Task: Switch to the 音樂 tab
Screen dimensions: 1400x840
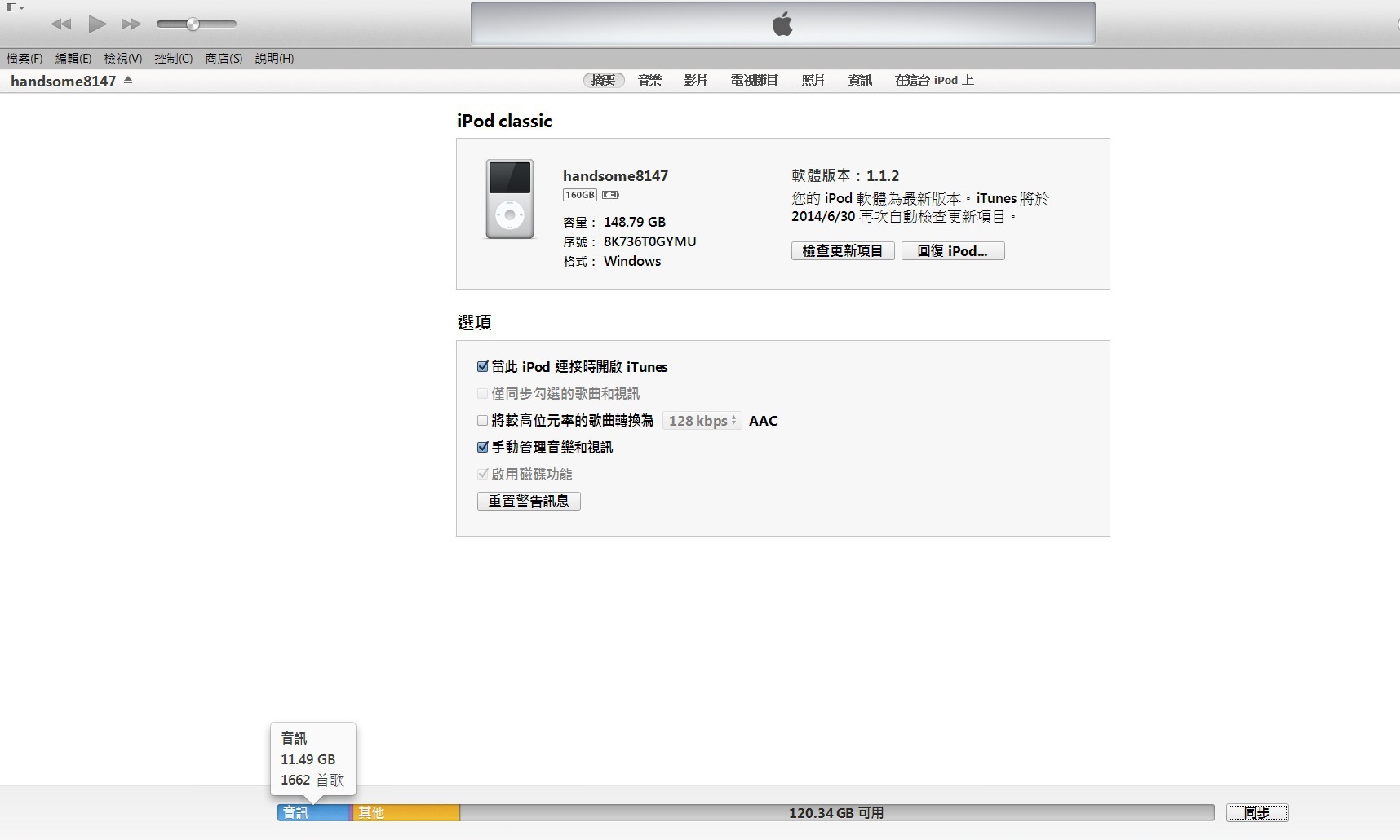Action: (650, 80)
